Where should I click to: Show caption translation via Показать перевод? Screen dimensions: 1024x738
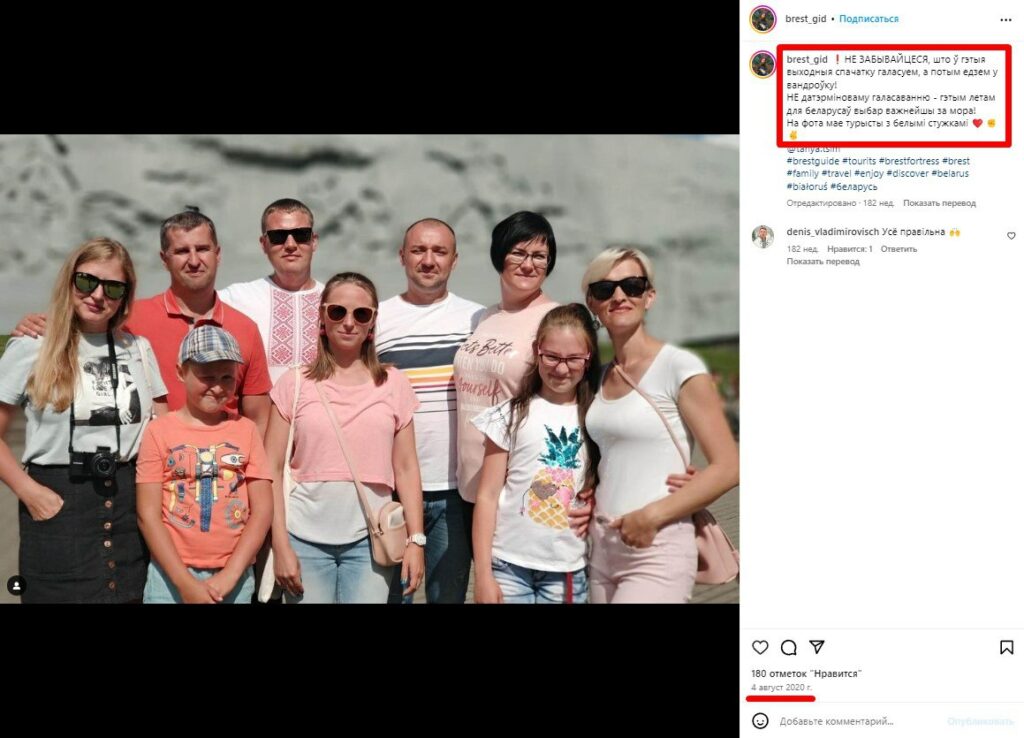(x=939, y=203)
